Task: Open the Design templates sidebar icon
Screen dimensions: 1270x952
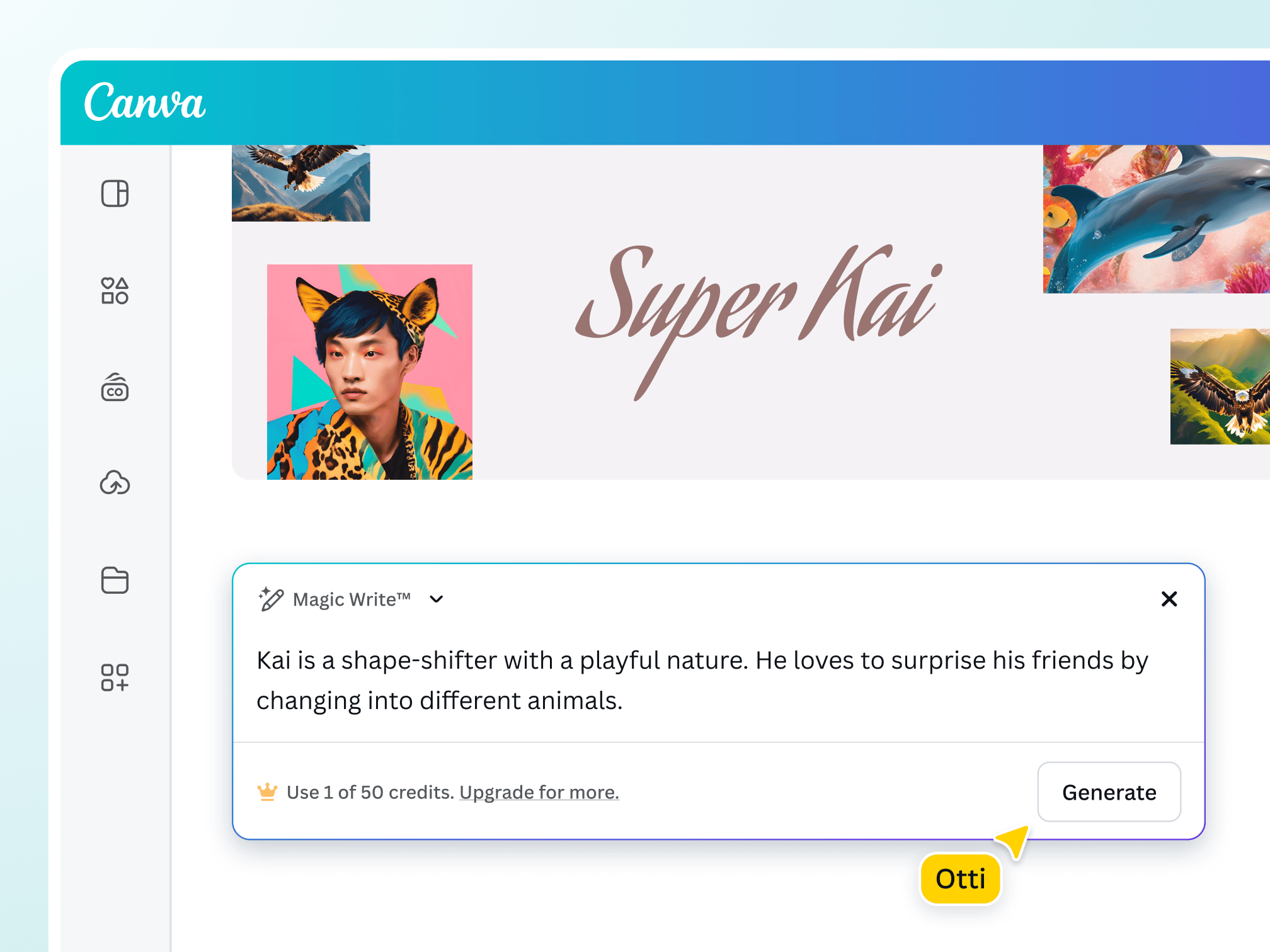Action: (115, 193)
